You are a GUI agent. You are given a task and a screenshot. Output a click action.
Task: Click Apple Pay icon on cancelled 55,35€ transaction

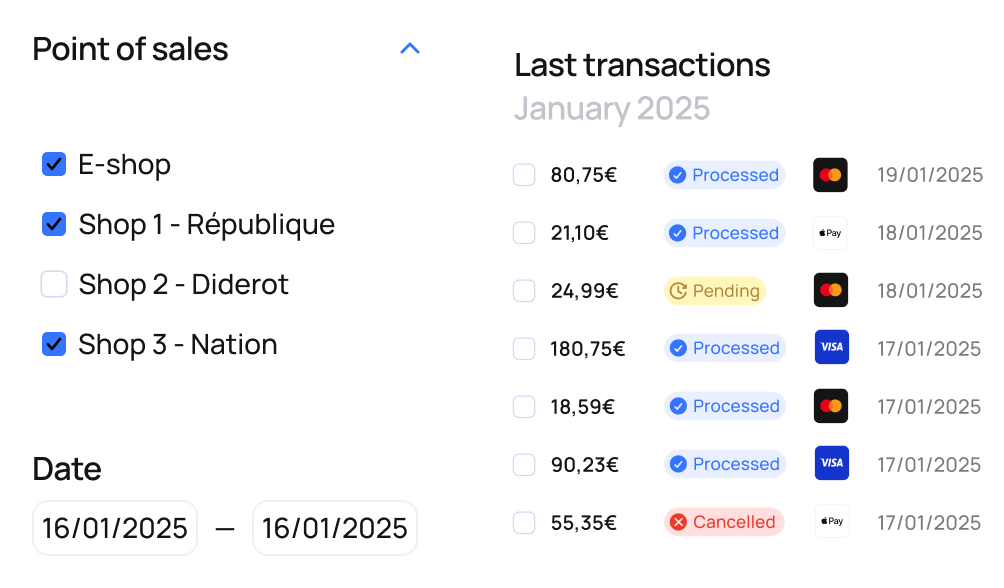(x=832, y=521)
